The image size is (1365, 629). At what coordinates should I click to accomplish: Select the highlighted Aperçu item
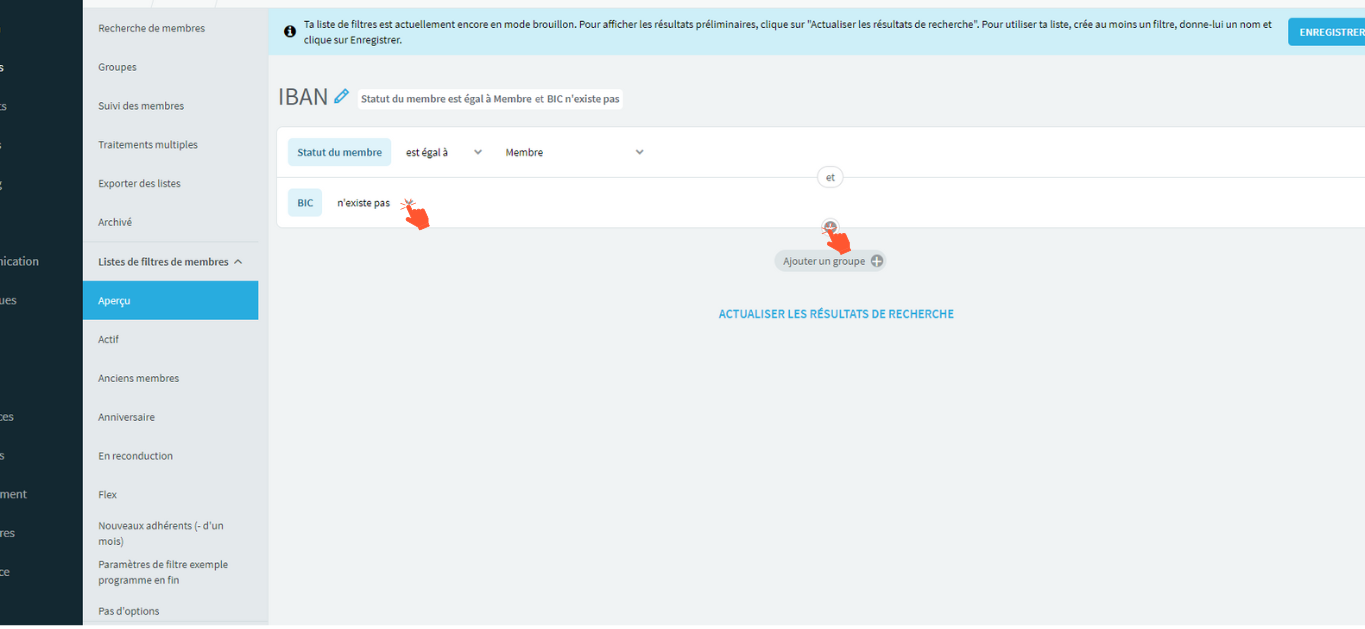click(170, 300)
